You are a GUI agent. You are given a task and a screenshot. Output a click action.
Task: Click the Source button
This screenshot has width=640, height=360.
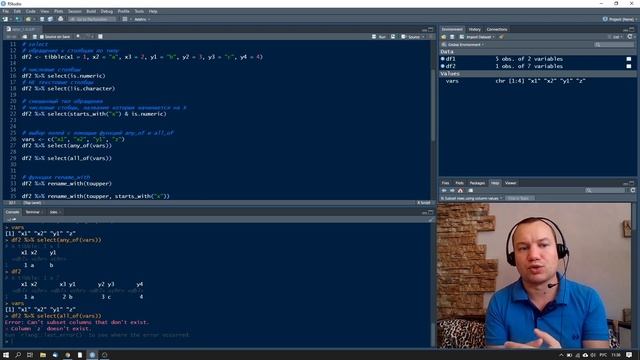click(411, 37)
